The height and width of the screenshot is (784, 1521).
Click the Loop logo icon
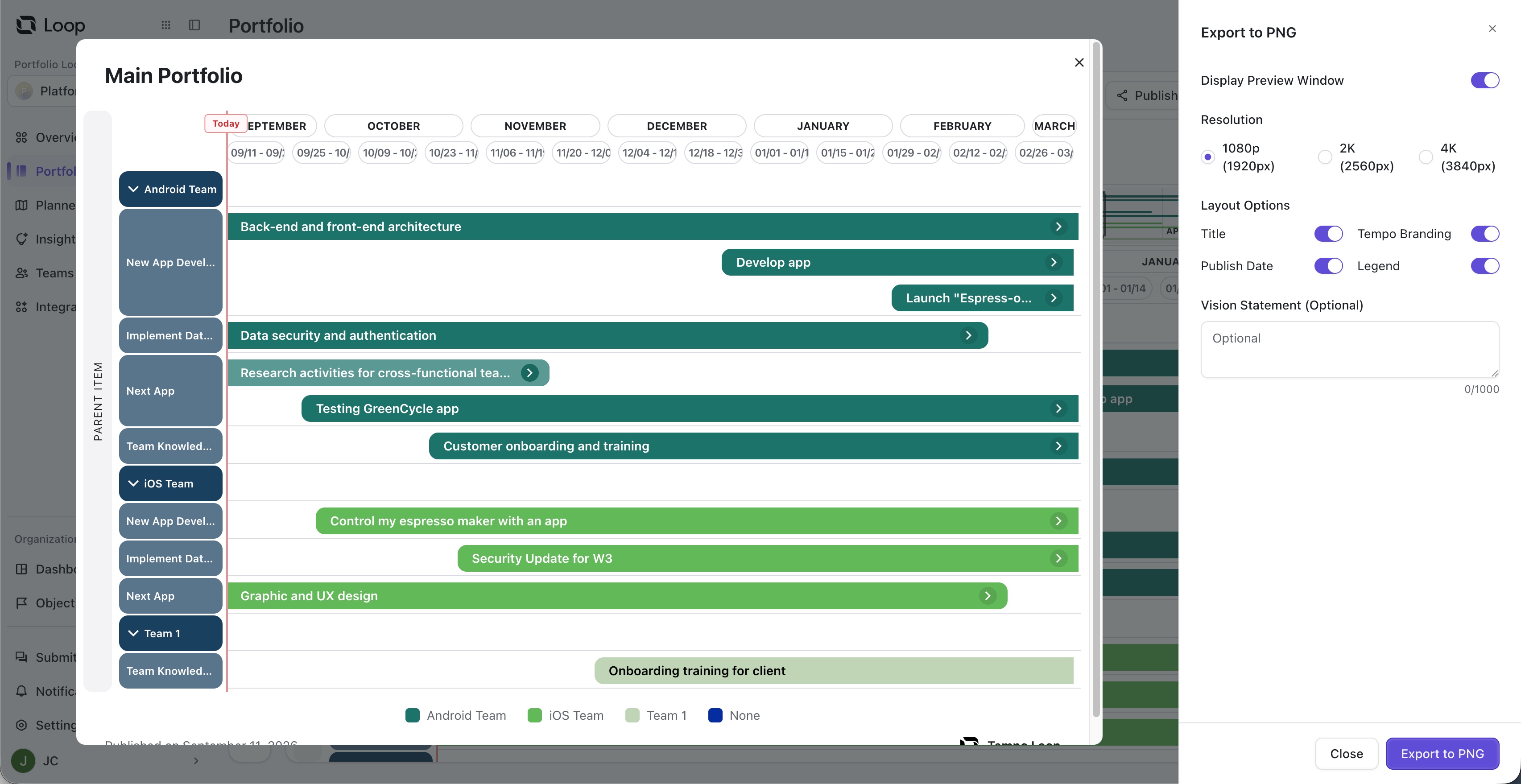pyautogui.click(x=25, y=25)
